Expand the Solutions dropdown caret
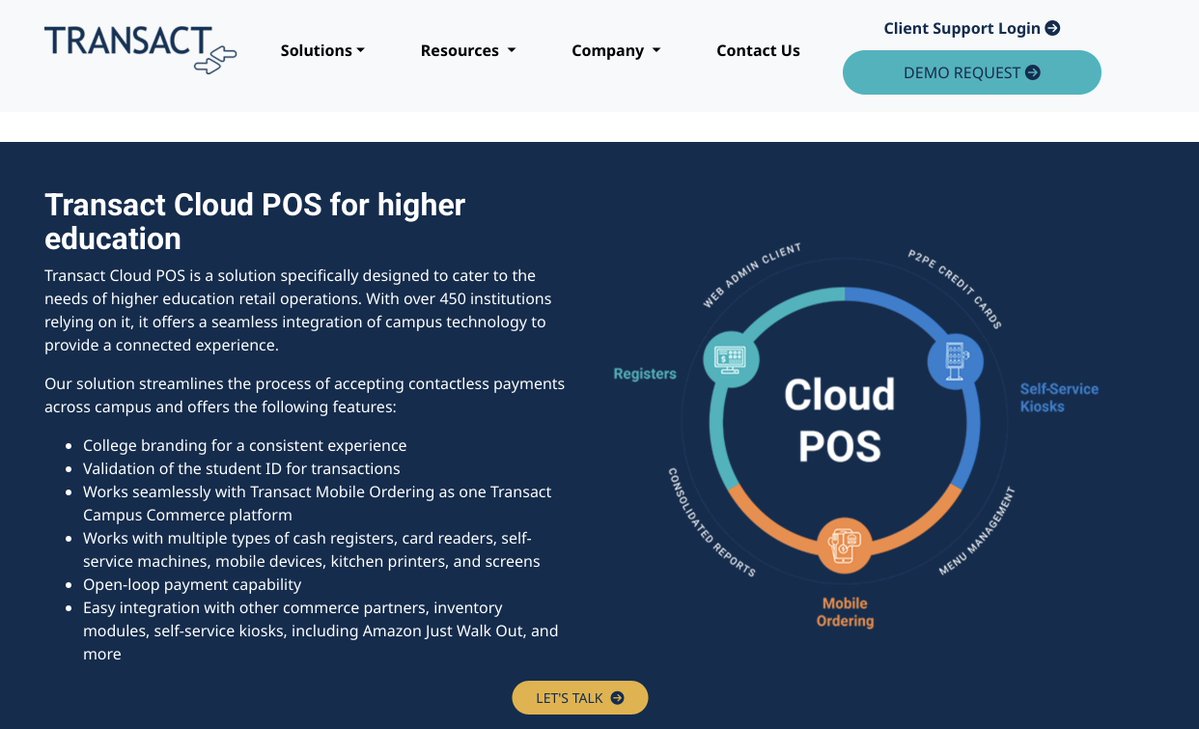 click(361, 50)
